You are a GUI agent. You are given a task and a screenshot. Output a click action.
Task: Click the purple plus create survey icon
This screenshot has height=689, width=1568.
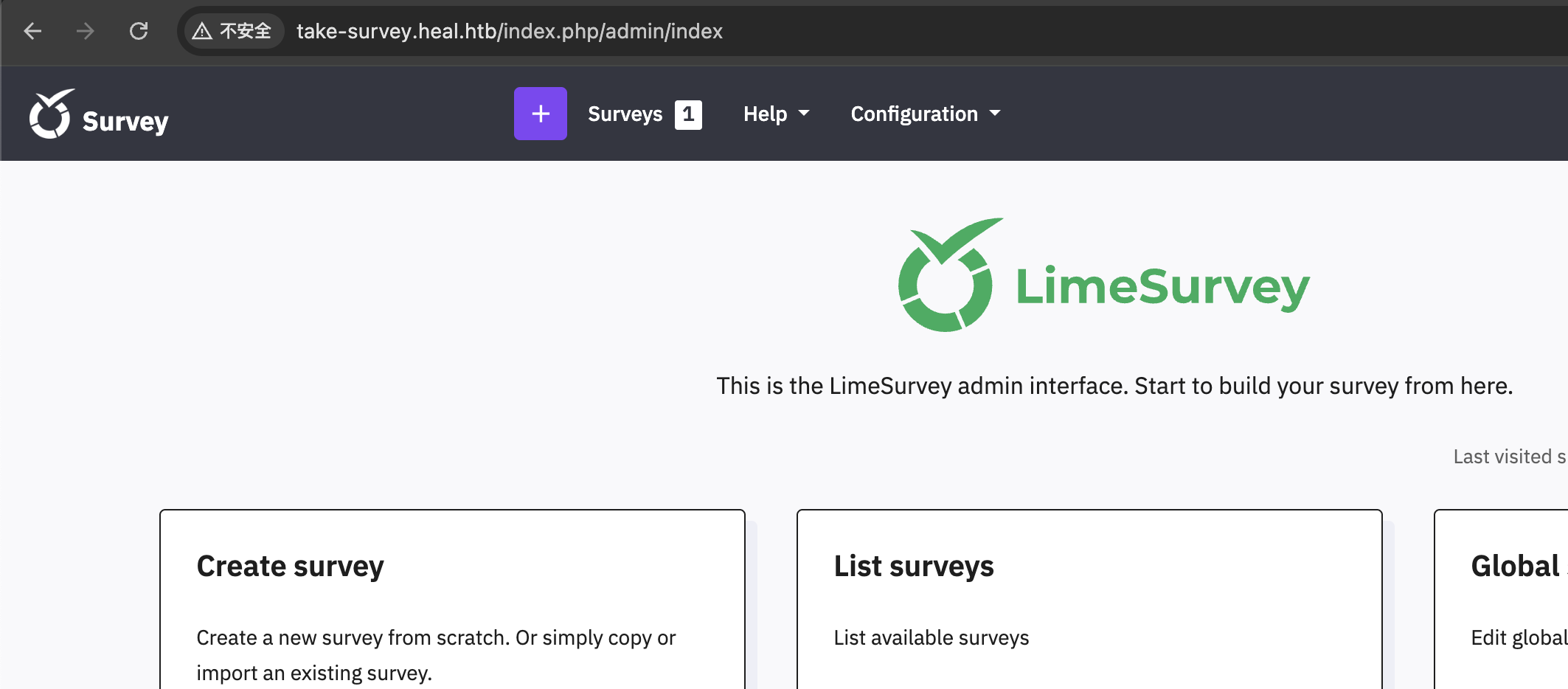[x=541, y=114]
